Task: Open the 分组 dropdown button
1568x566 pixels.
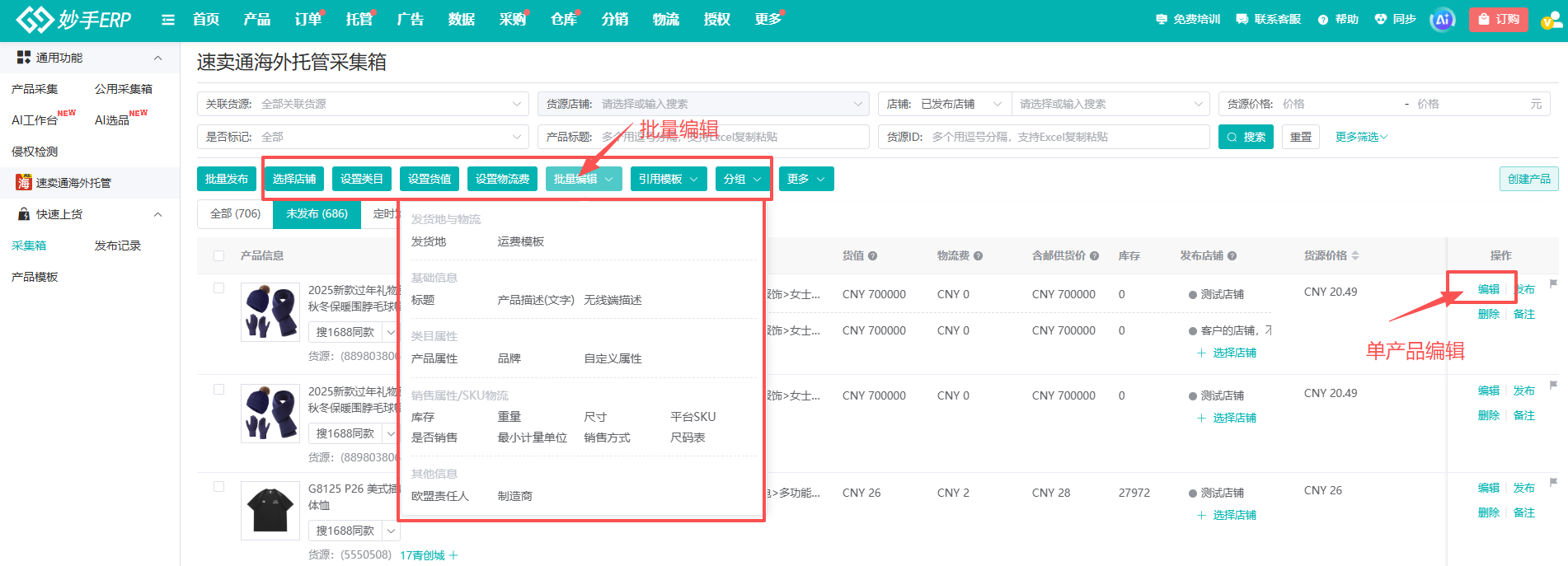Action: [x=743, y=179]
